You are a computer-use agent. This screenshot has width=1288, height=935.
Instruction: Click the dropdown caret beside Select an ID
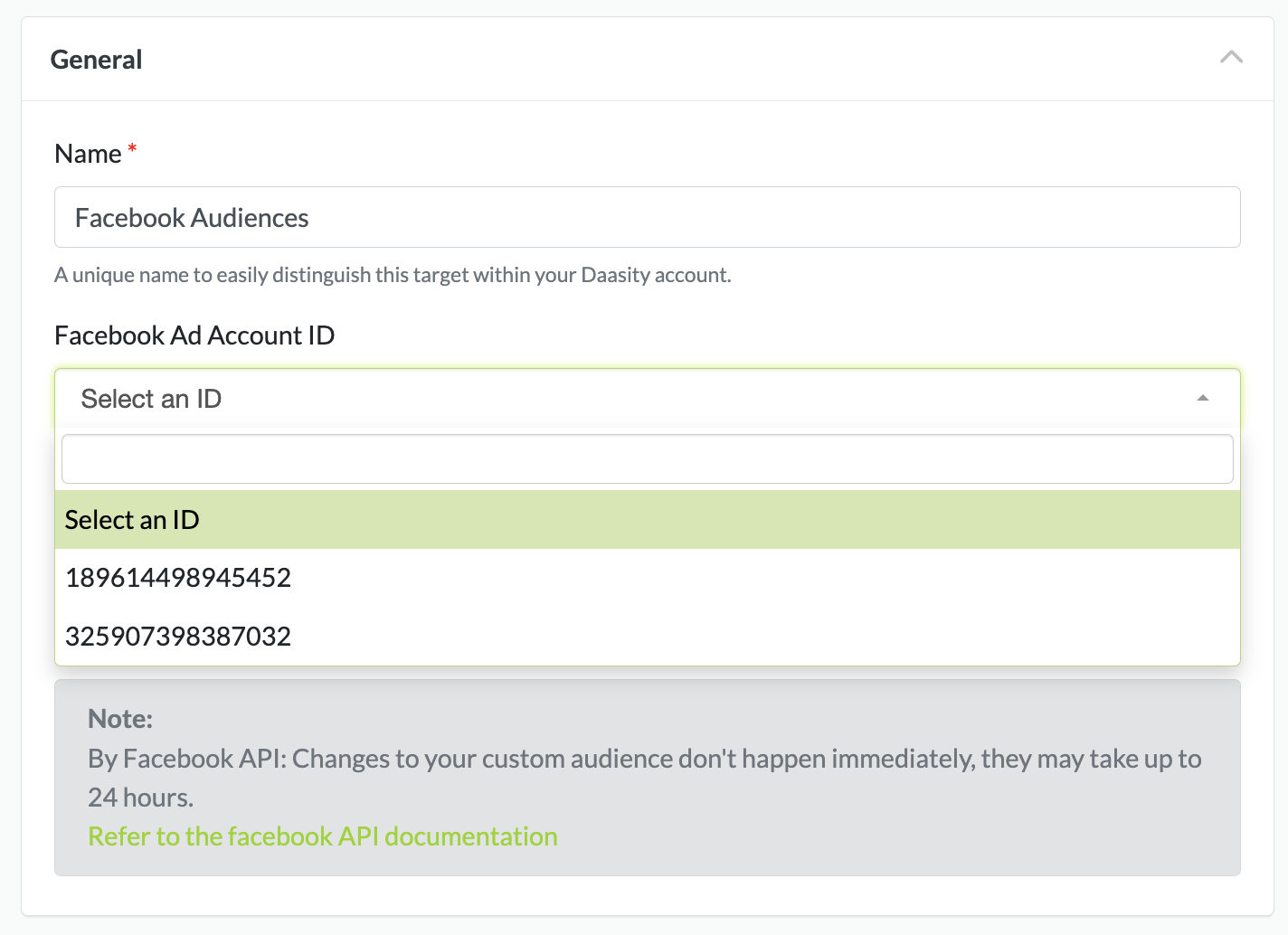tap(1202, 399)
